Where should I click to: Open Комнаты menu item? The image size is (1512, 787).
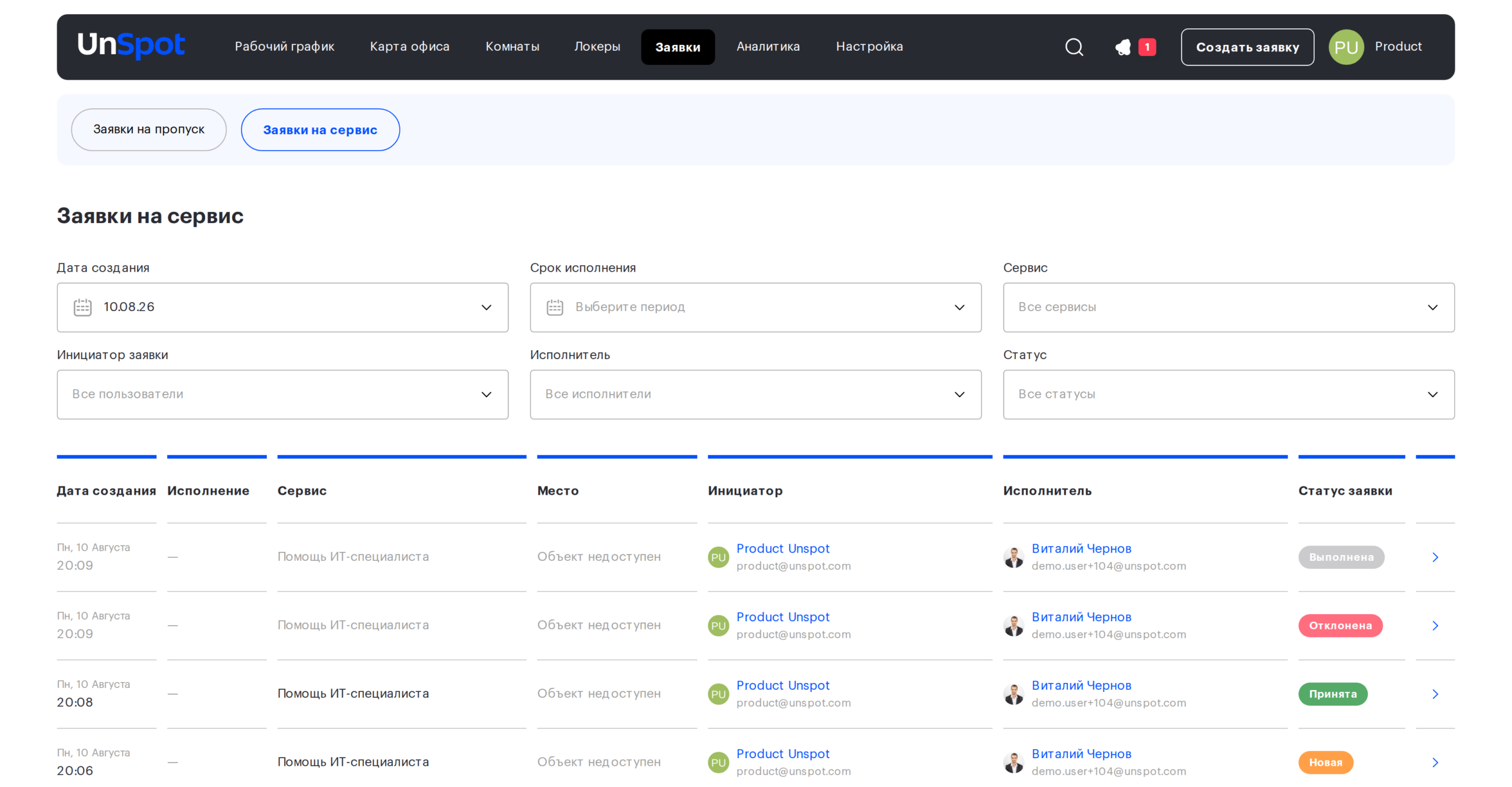[x=512, y=47]
